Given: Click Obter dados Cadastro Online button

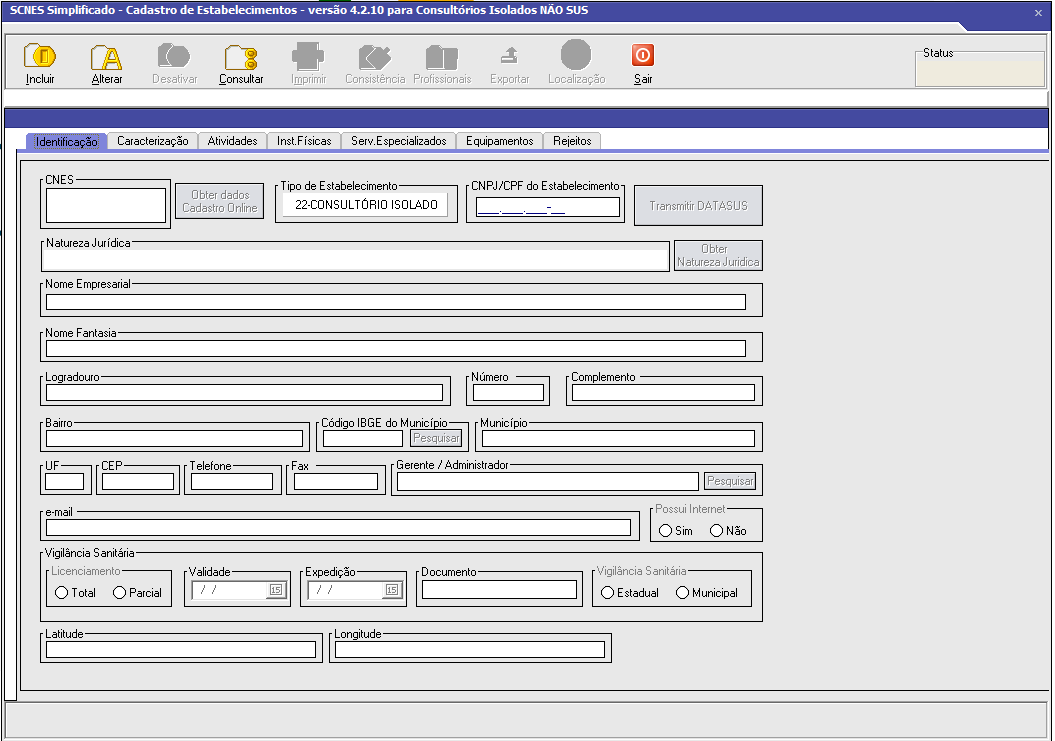Looking at the screenshot, I should (x=219, y=201).
